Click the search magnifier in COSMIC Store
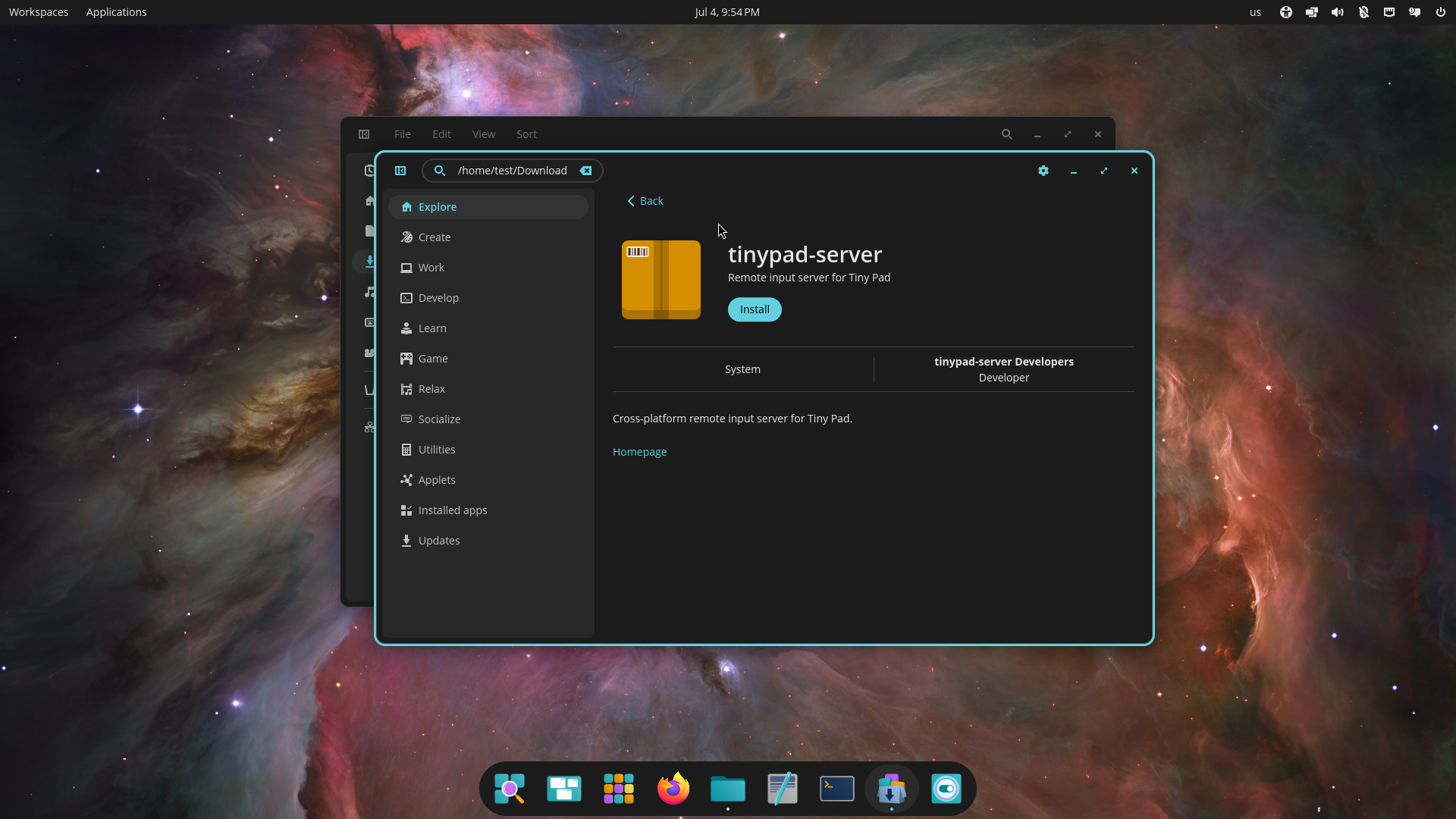Viewport: 1456px width, 819px height. 439,171
